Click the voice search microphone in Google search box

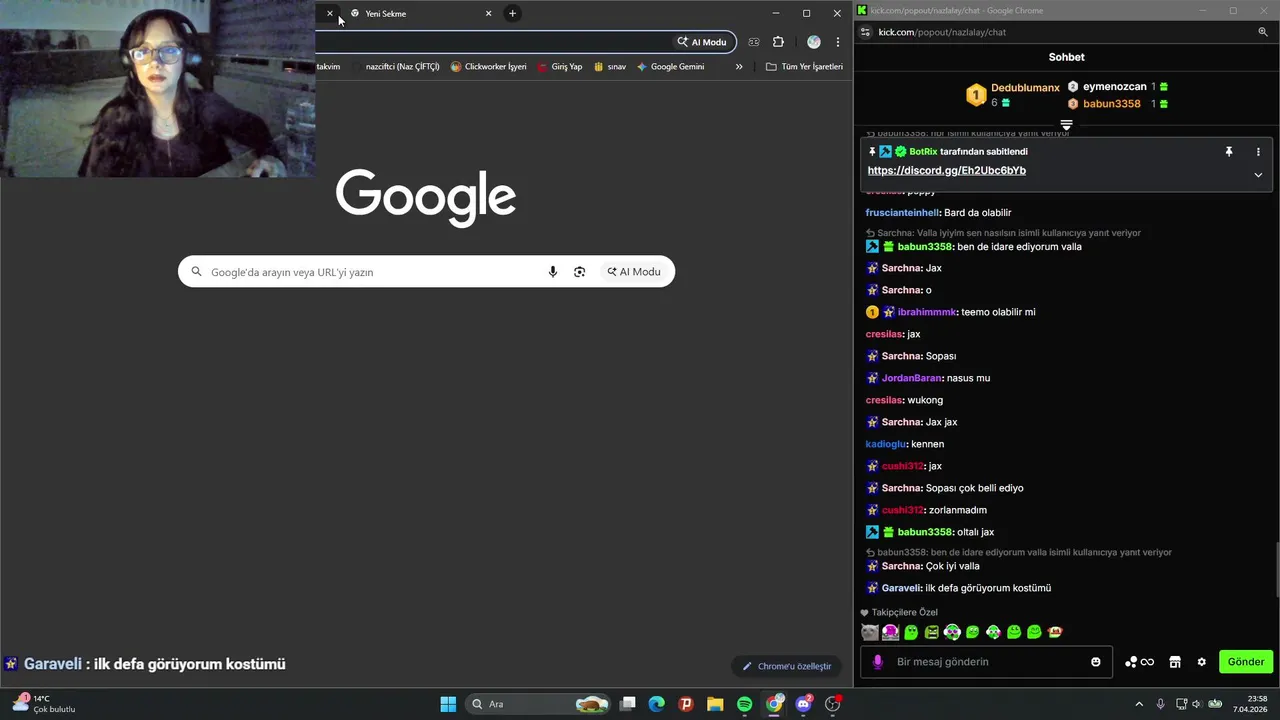(x=553, y=272)
